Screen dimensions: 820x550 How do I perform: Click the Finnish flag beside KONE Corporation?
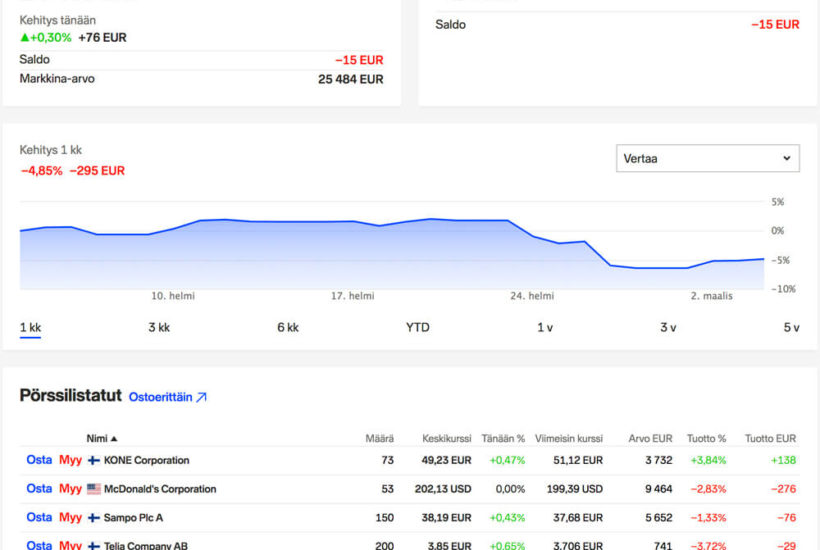(x=94, y=461)
